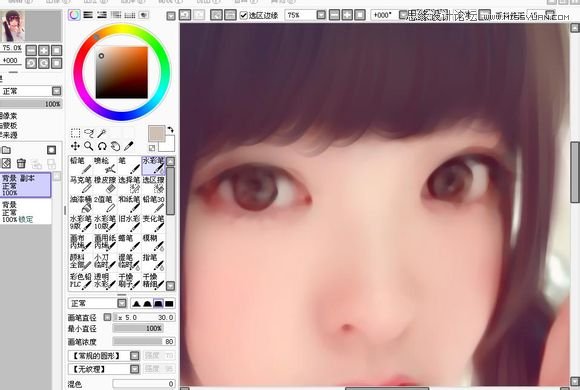580x390 pixels.
Task: Show the color wheel panel
Action: pyautogui.click(x=74, y=15)
